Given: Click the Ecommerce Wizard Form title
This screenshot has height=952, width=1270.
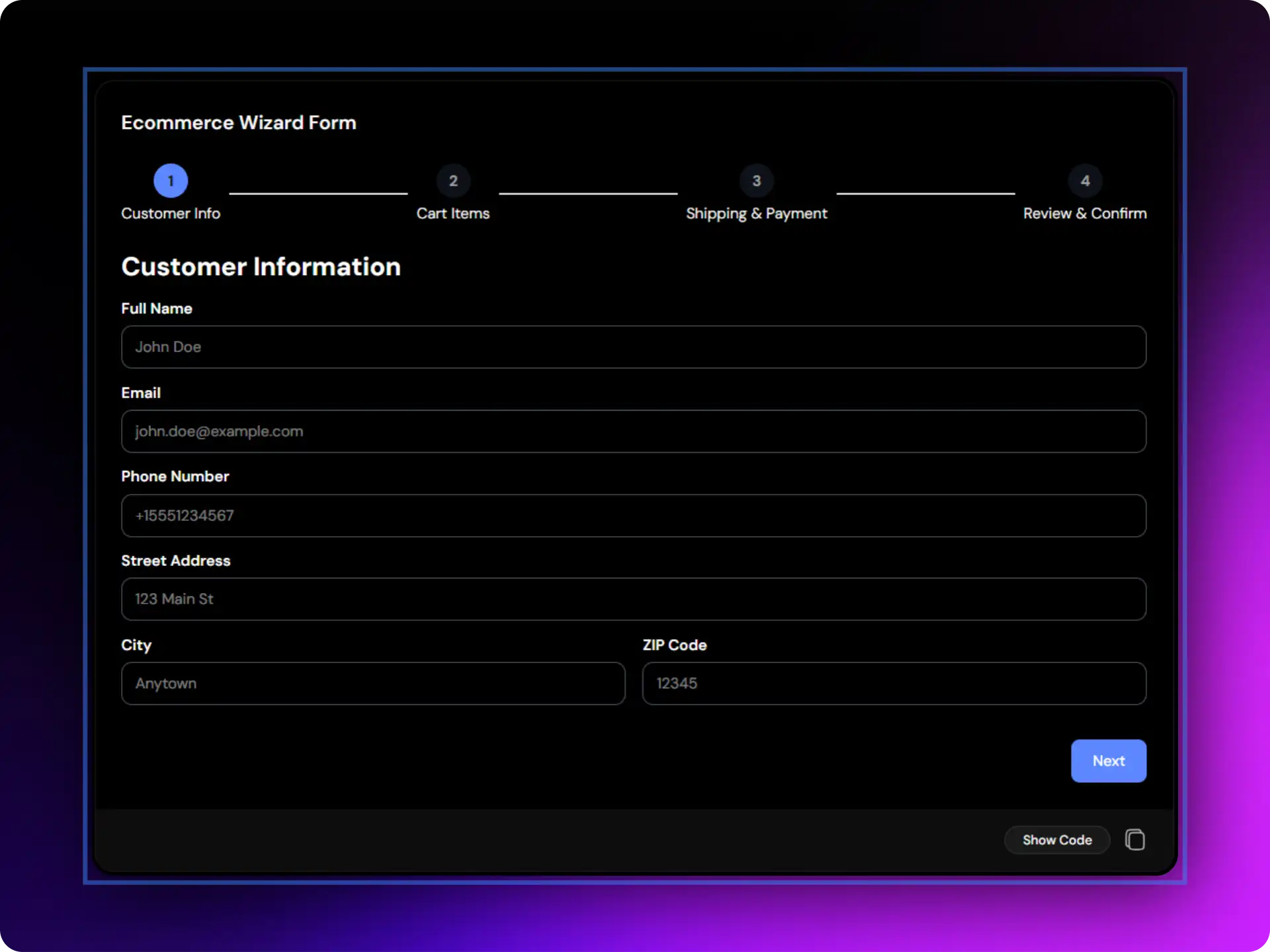Looking at the screenshot, I should tap(239, 123).
